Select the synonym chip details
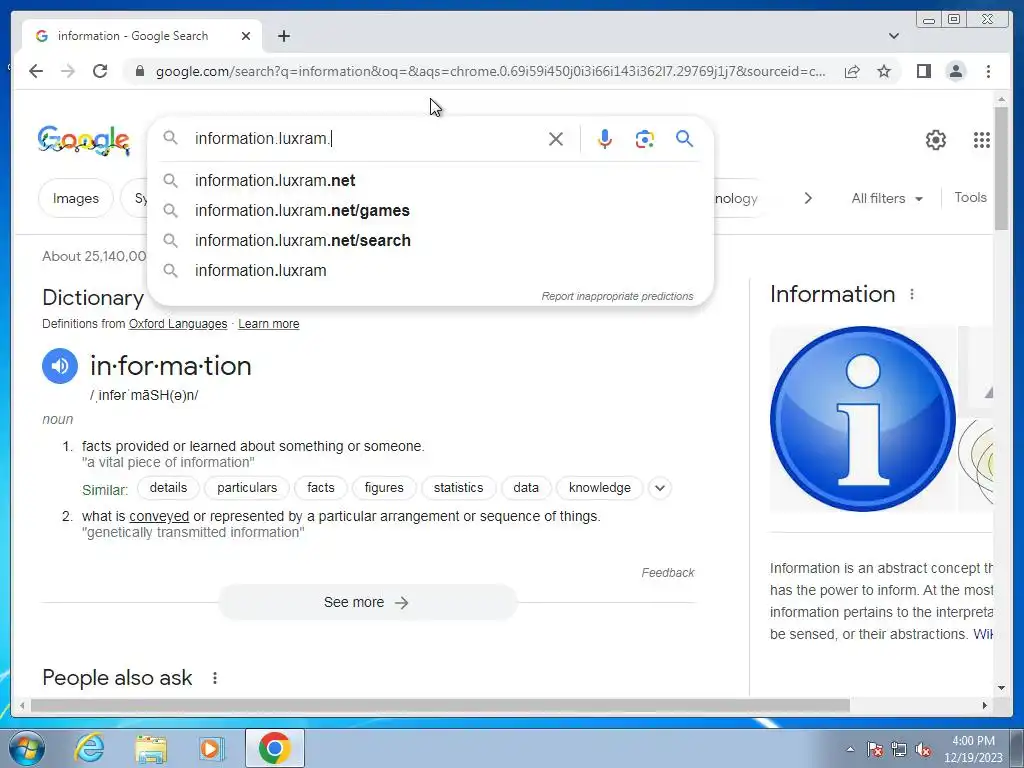The height and width of the screenshot is (768, 1024). 168,488
